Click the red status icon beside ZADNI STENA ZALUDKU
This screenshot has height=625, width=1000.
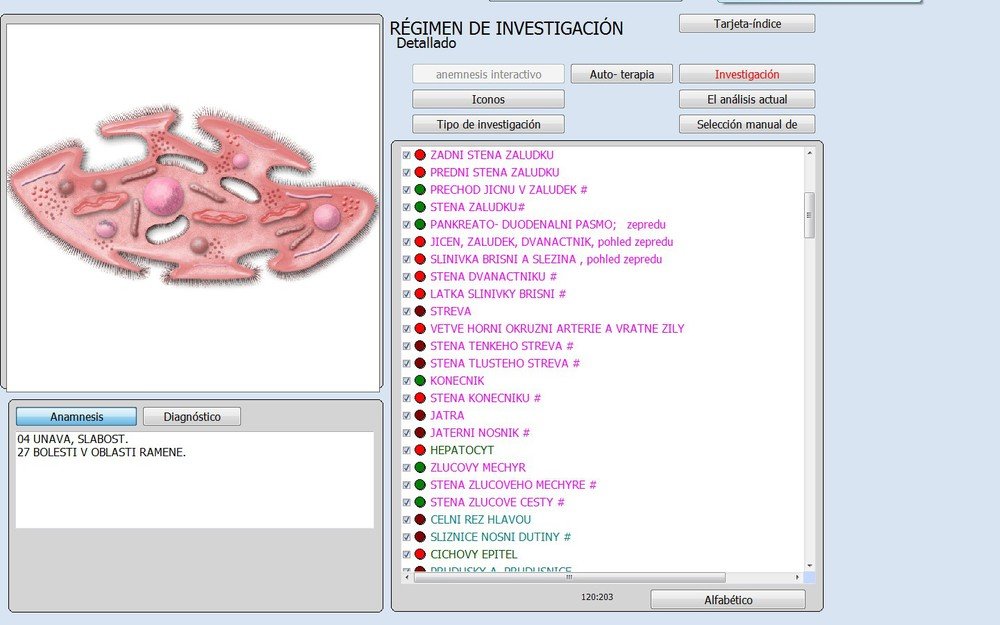(x=418, y=155)
